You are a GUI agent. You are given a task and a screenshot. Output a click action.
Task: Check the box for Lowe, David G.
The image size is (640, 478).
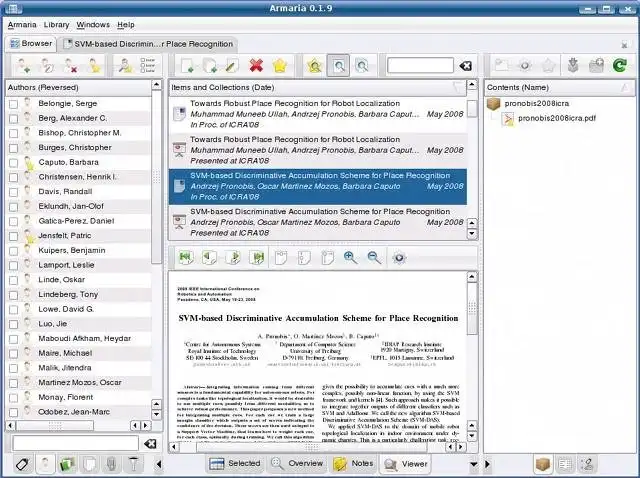pos(13,309)
